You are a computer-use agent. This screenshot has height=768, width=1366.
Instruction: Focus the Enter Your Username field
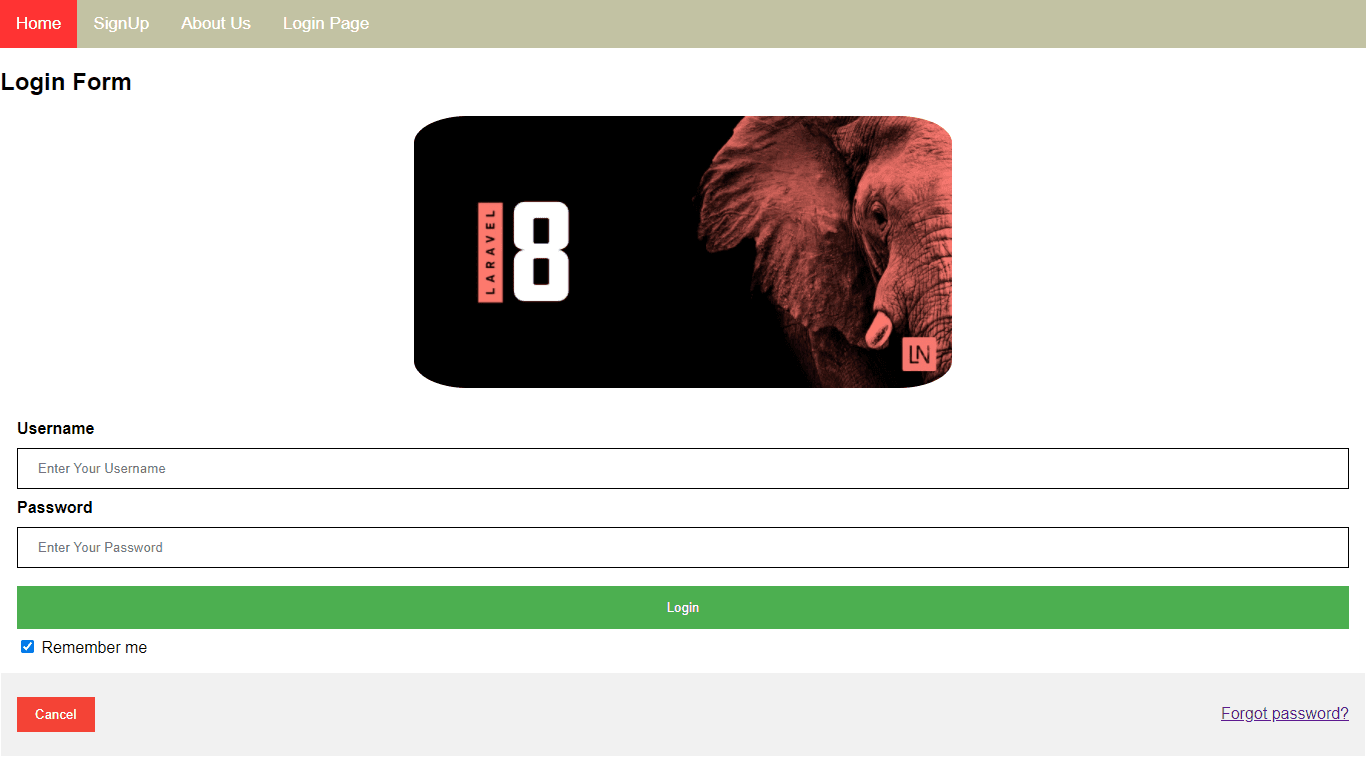click(683, 468)
